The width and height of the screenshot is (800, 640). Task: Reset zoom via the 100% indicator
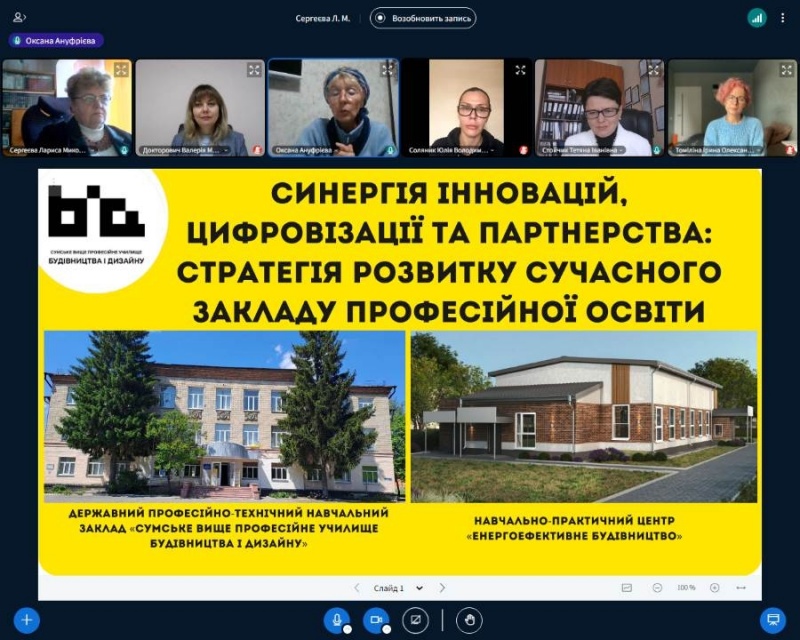[x=686, y=588]
